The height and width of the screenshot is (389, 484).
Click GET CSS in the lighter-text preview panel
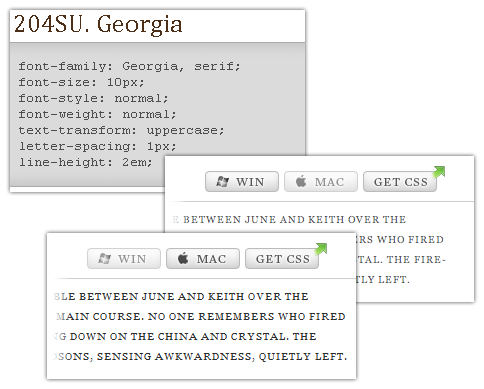click(400, 182)
